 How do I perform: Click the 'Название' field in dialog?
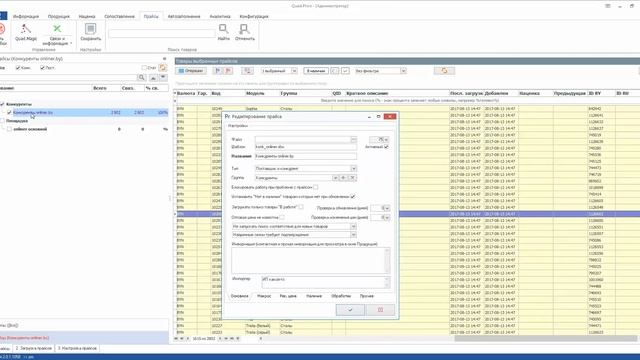pos(306,156)
